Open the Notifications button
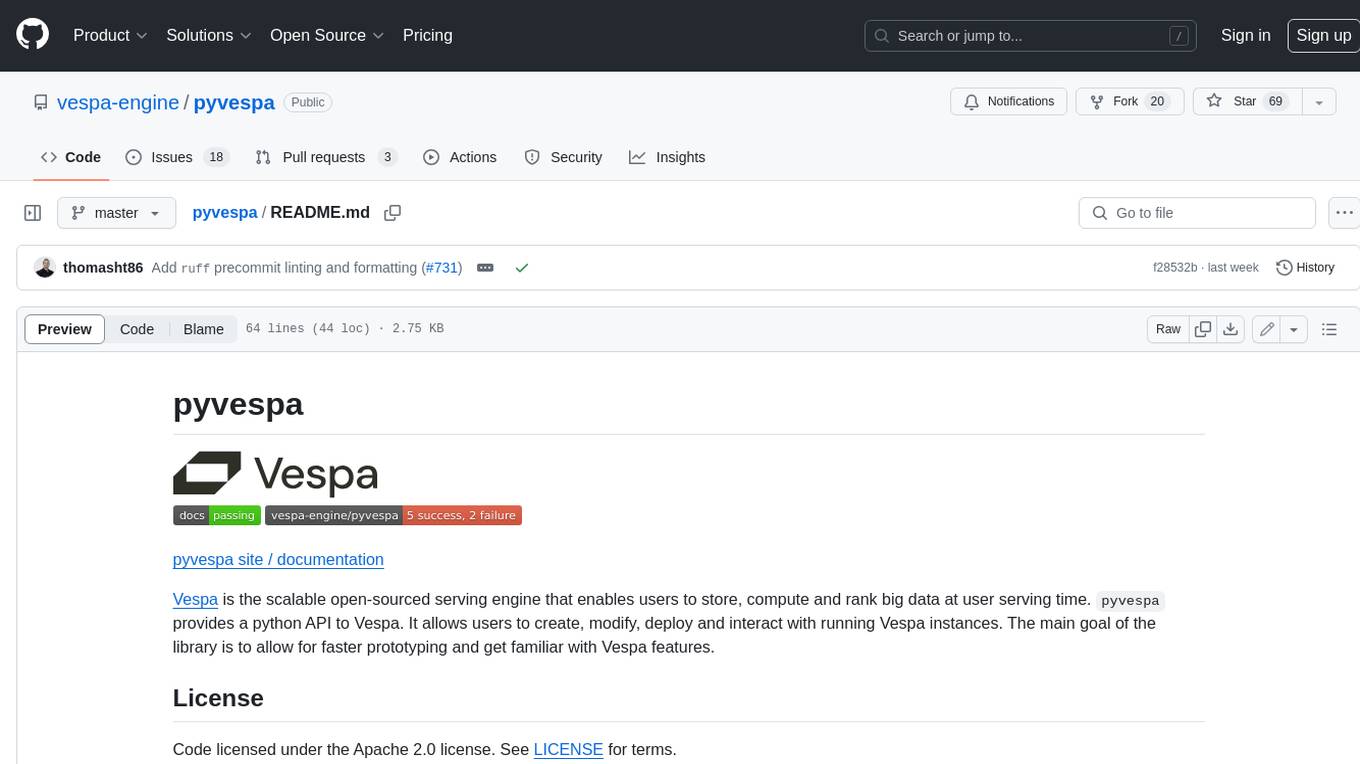The height and width of the screenshot is (764, 1360). point(1009,102)
